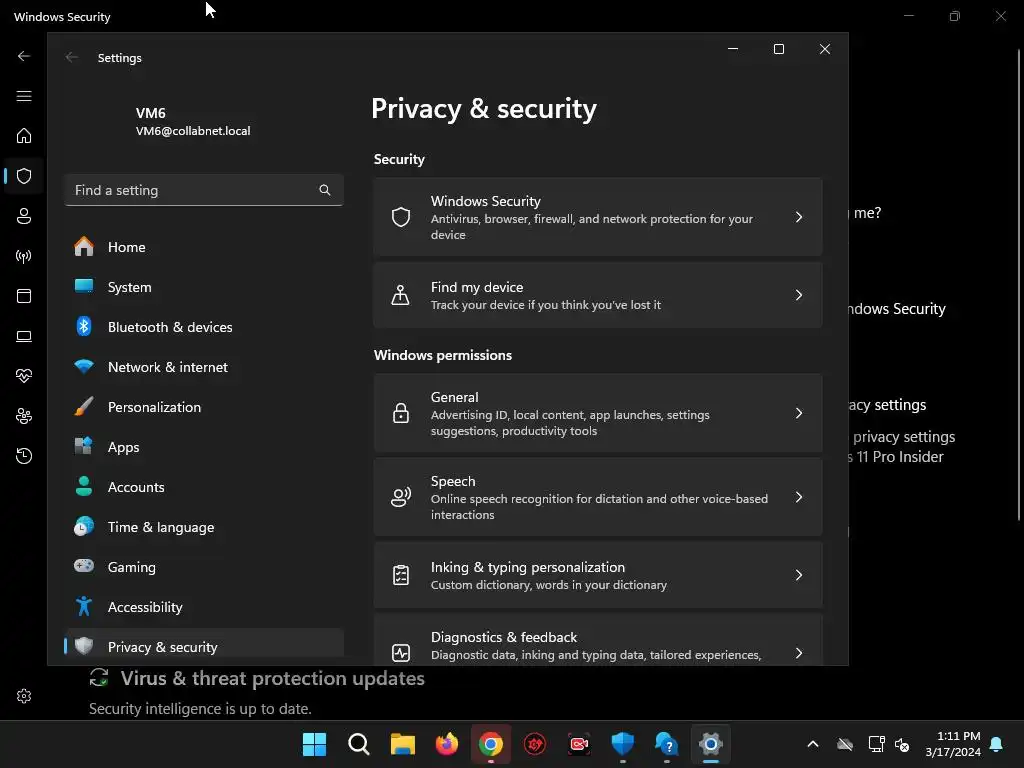Open Inking & typing personalization card
The image size is (1024, 768).
click(x=598, y=575)
